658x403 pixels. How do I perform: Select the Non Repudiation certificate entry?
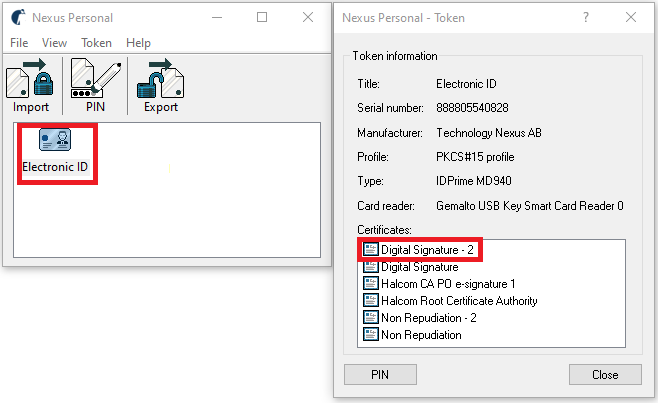point(421,335)
